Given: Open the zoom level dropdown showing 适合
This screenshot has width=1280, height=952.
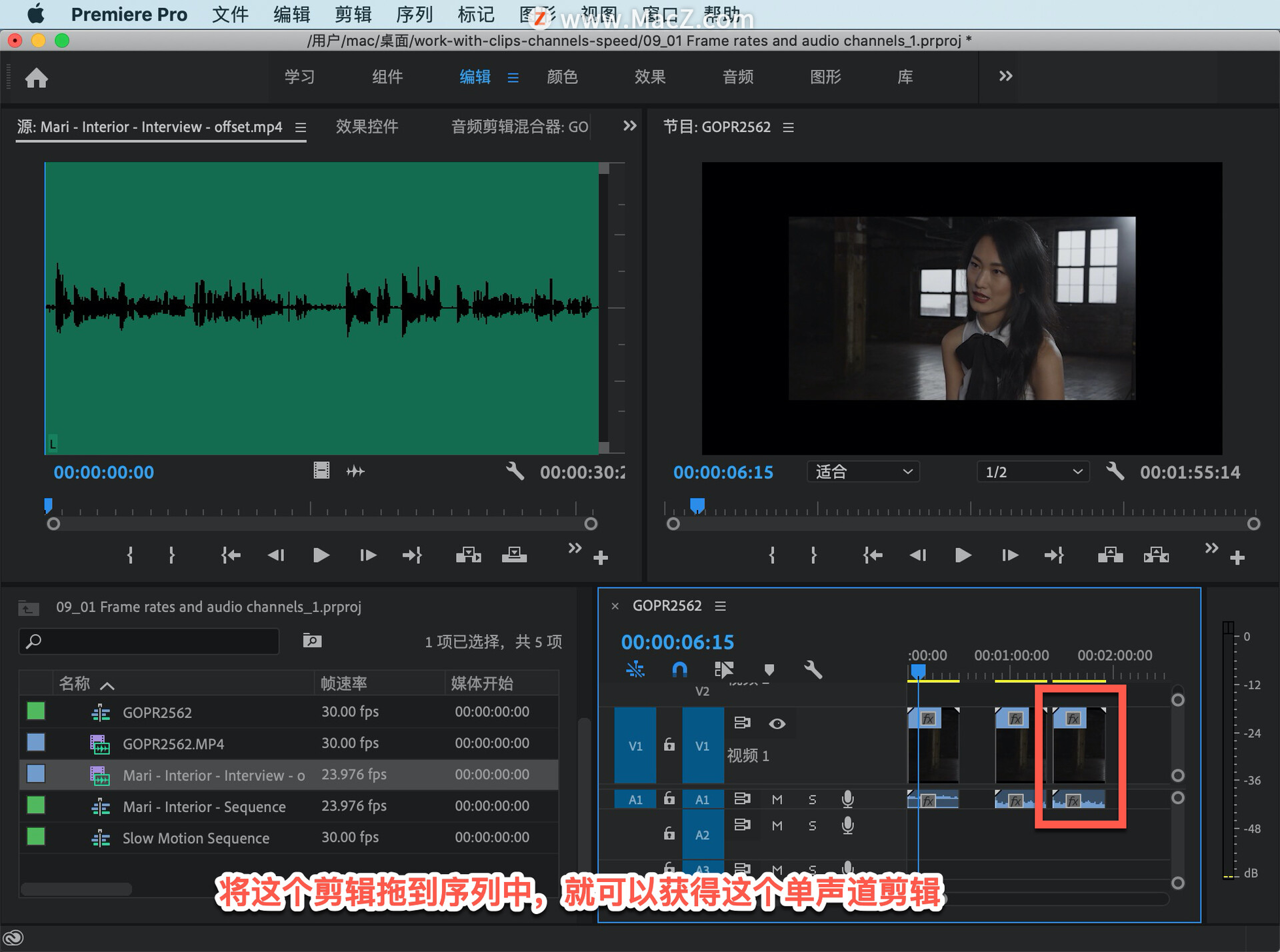Looking at the screenshot, I should (x=863, y=472).
